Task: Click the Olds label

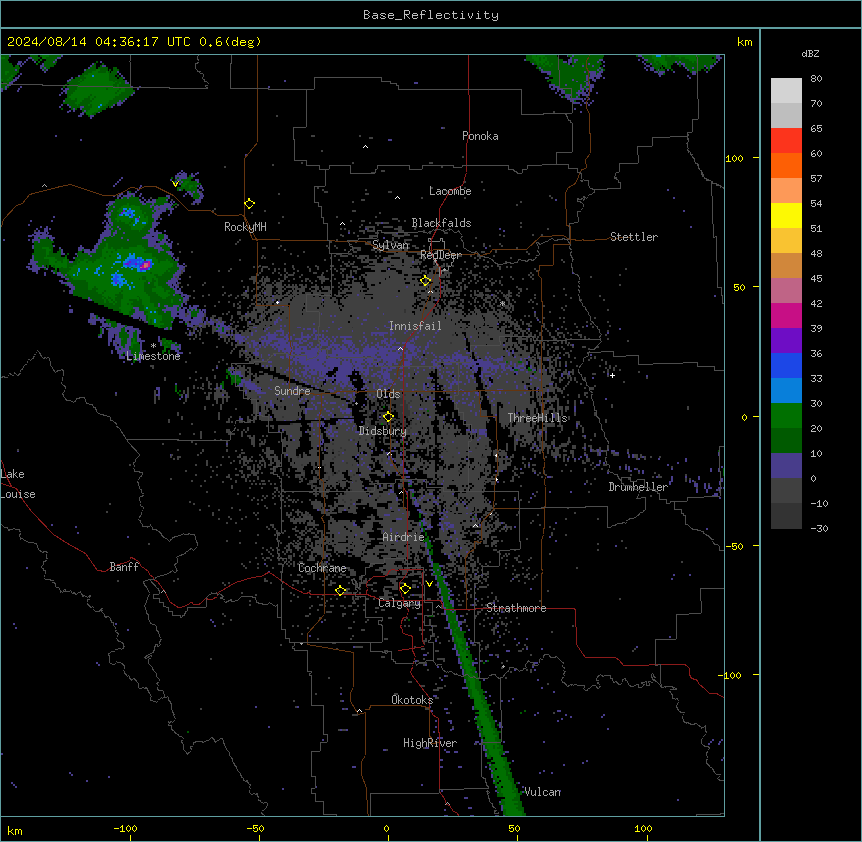Action: click(388, 394)
